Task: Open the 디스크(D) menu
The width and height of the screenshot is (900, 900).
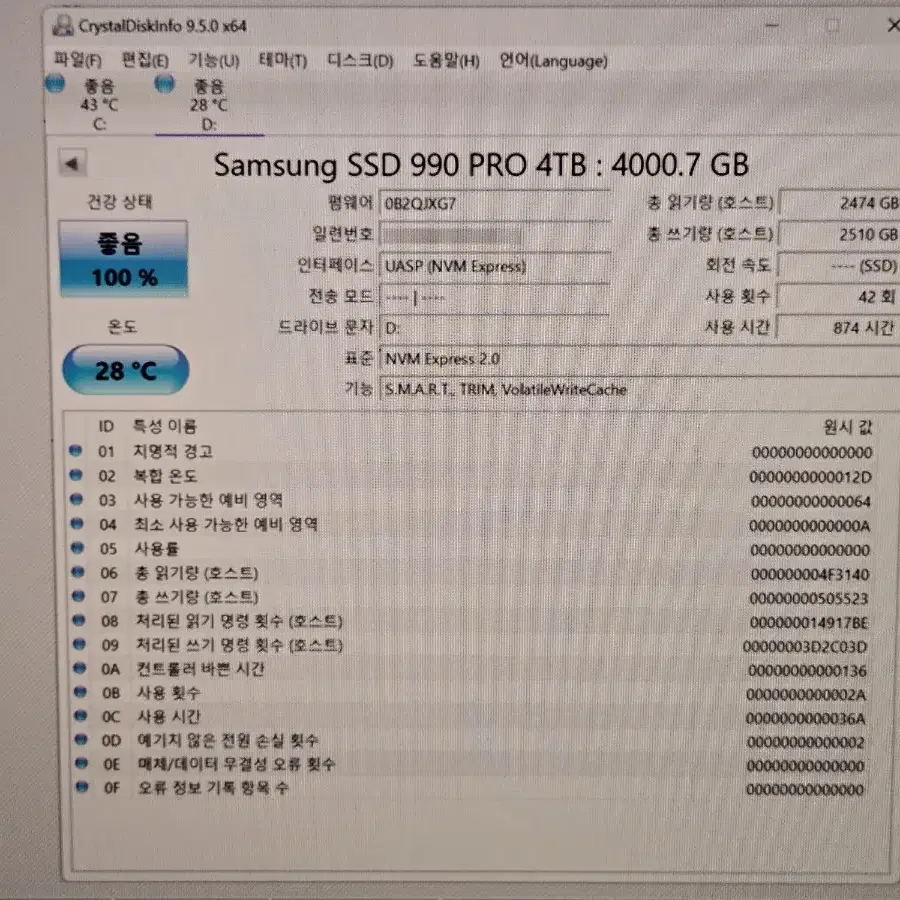Action: tap(360, 60)
